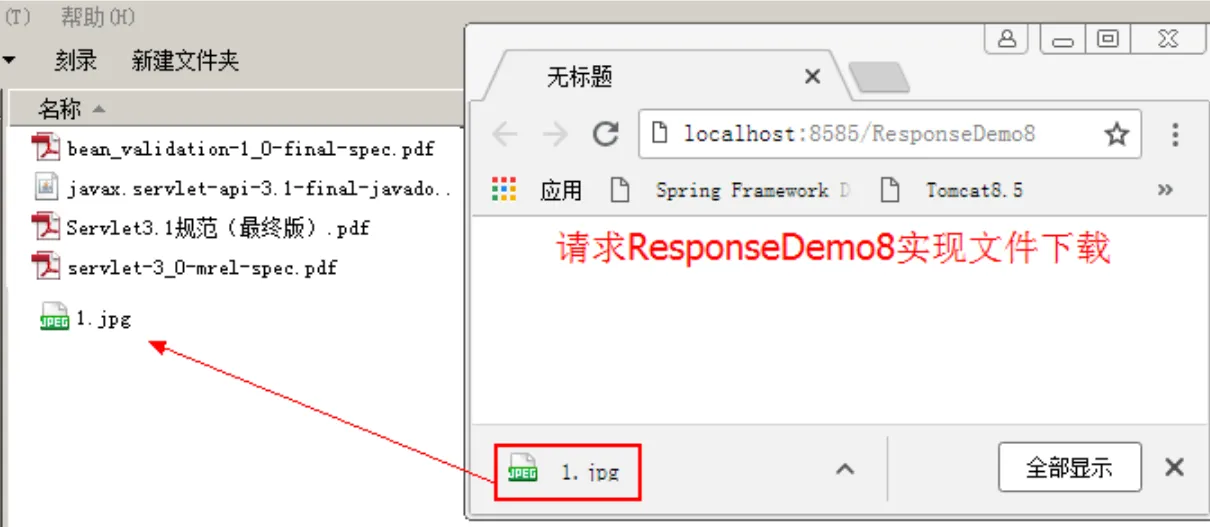Screen dimensions: 1210x527
Task: Show more bookmarks with the double-chevron
Action: pyautogui.click(x=1164, y=190)
